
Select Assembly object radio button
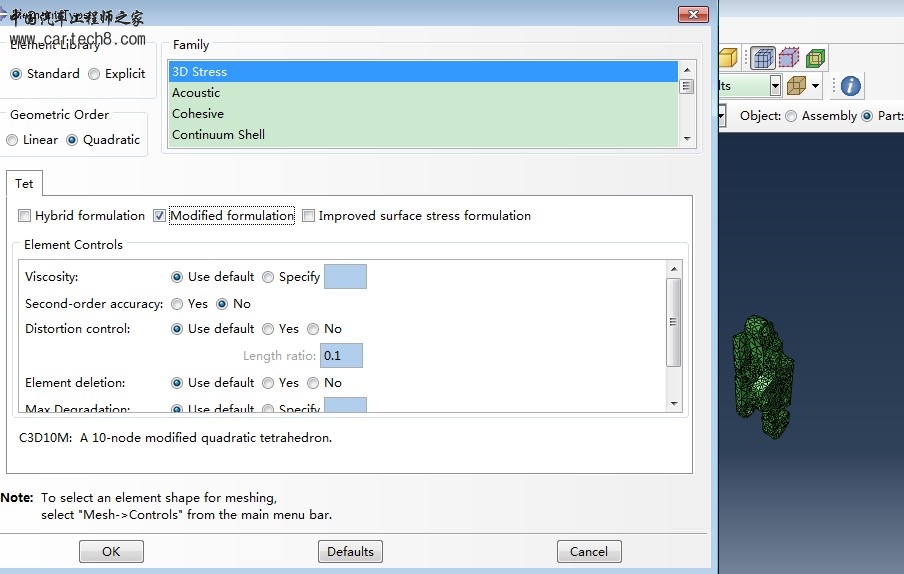pyautogui.click(x=792, y=116)
